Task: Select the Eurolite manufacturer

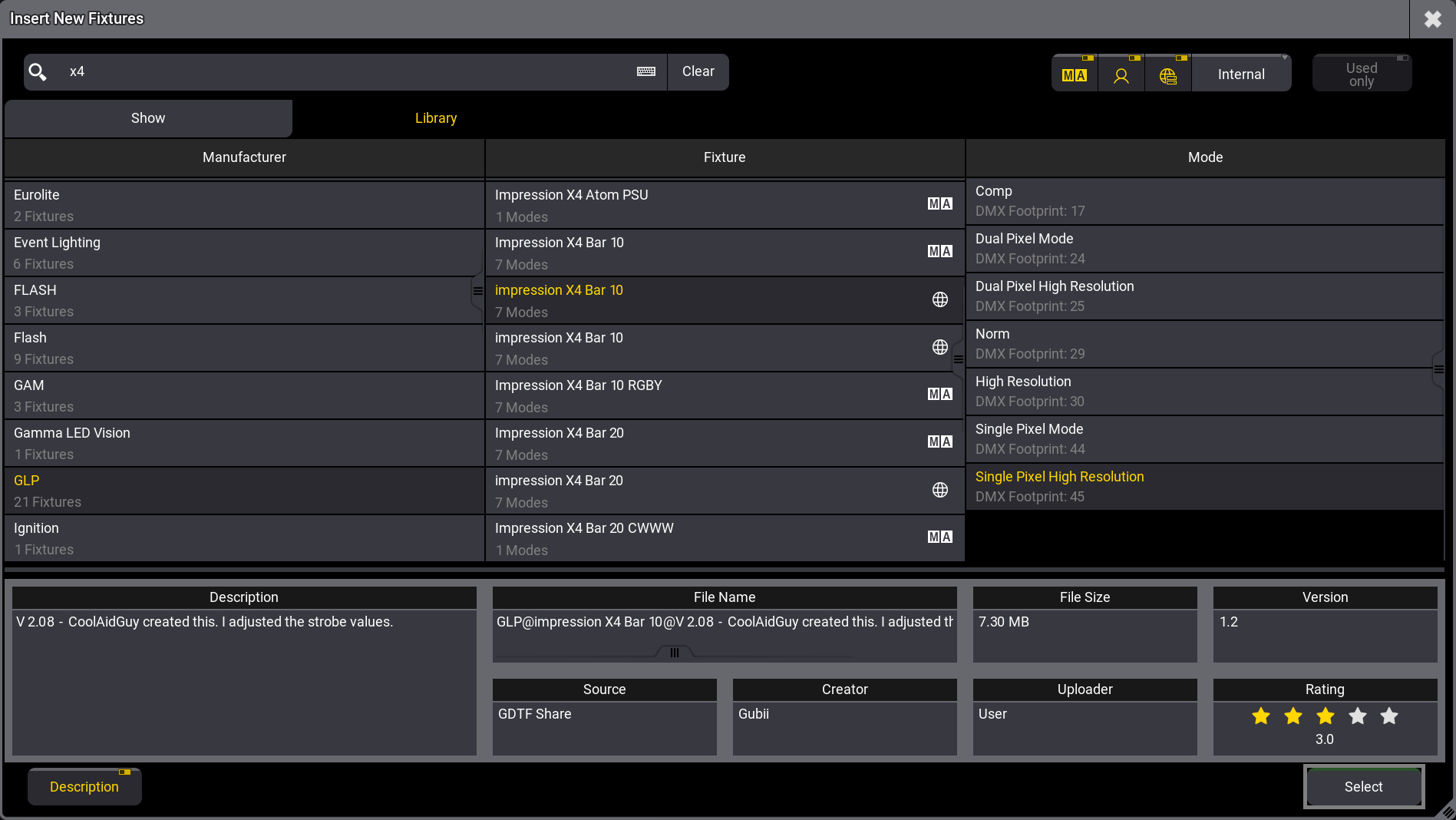Action: pyautogui.click(x=244, y=205)
